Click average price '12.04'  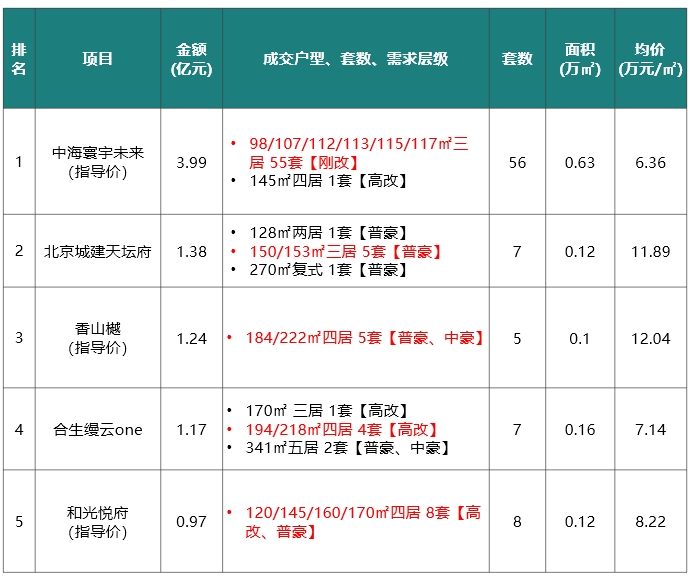click(x=650, y=338)
